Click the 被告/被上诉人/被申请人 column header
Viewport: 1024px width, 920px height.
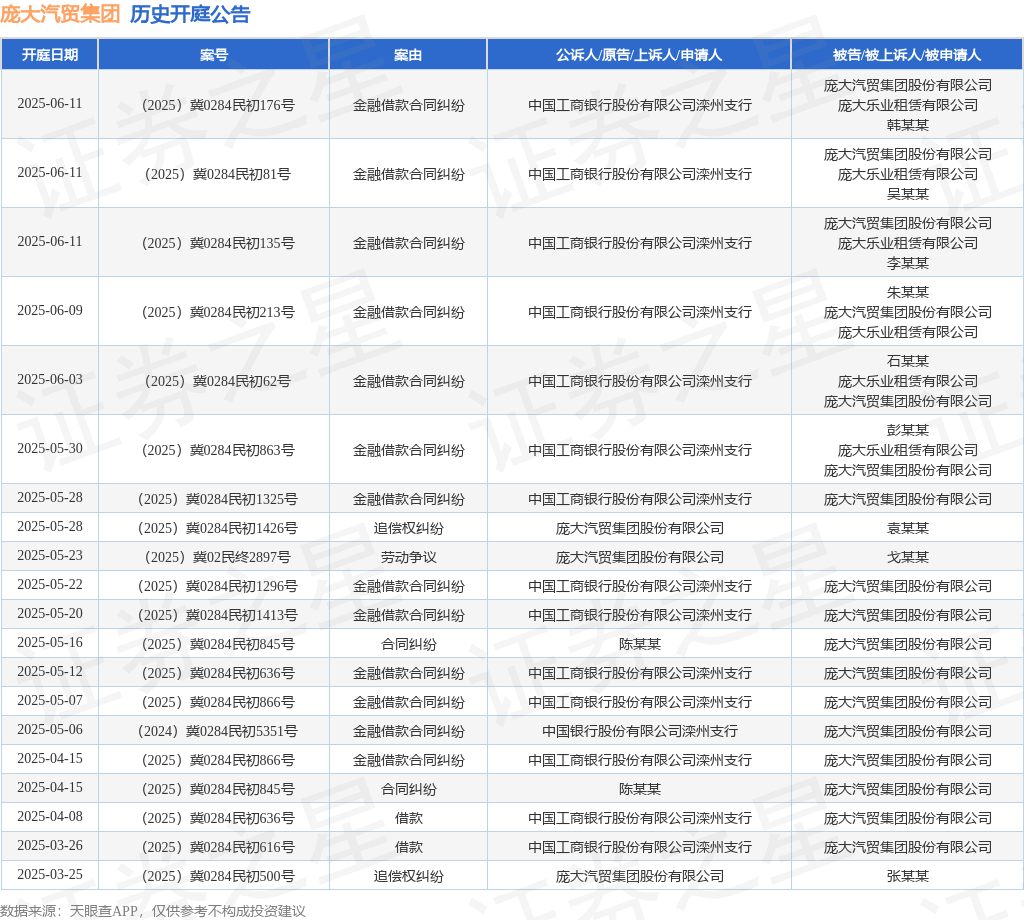(x=907, y=55)
